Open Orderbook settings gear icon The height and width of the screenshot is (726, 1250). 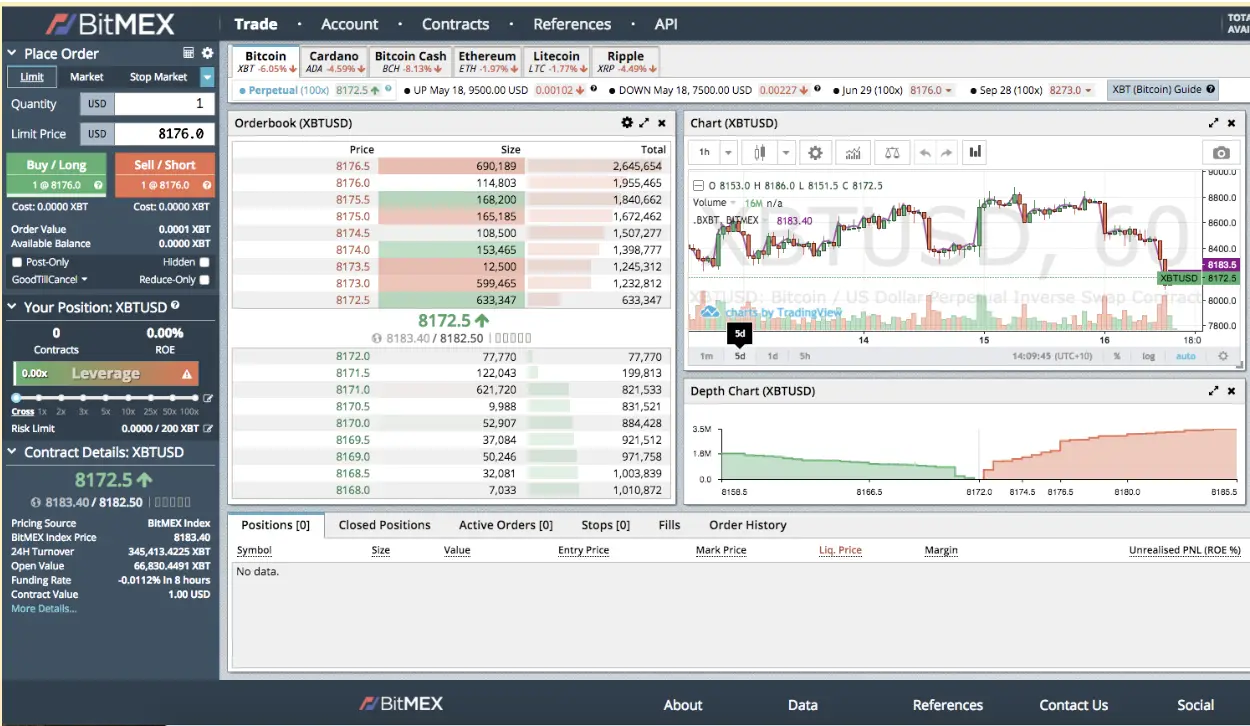[x=627, y=123]
